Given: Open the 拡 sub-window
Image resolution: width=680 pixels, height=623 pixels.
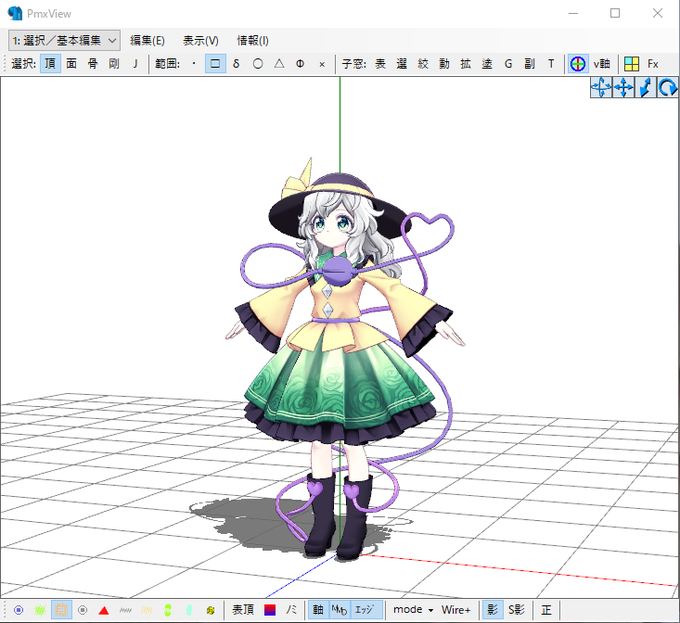Looking at the screenshot, I should coord(465,64).
